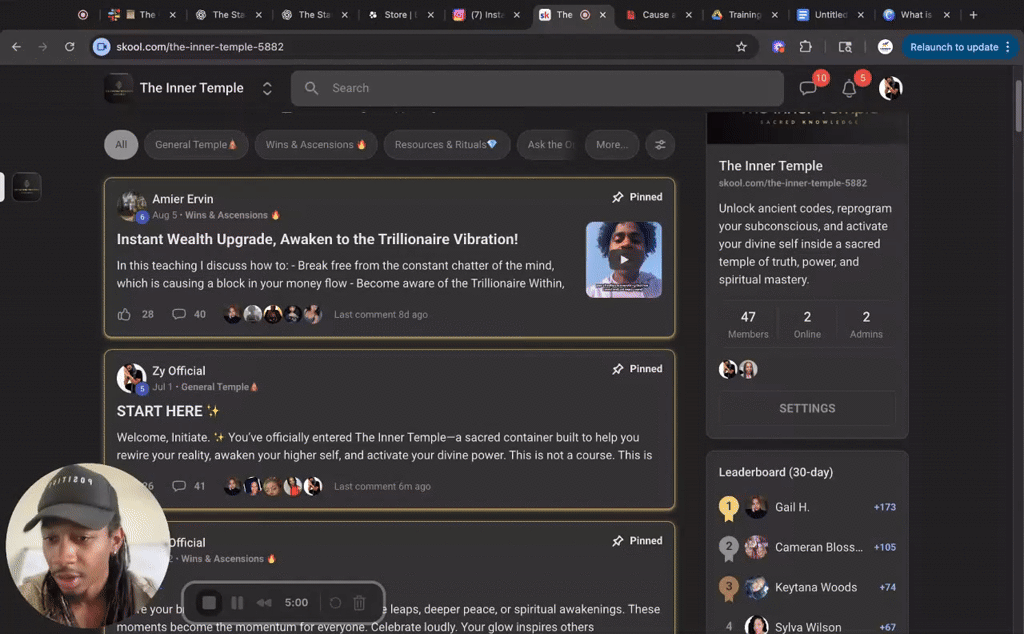Image resolution: width=1024 pixels, height=634 pixels.
Task: Open the profile avatar menu in header
Action: (891, 88)
